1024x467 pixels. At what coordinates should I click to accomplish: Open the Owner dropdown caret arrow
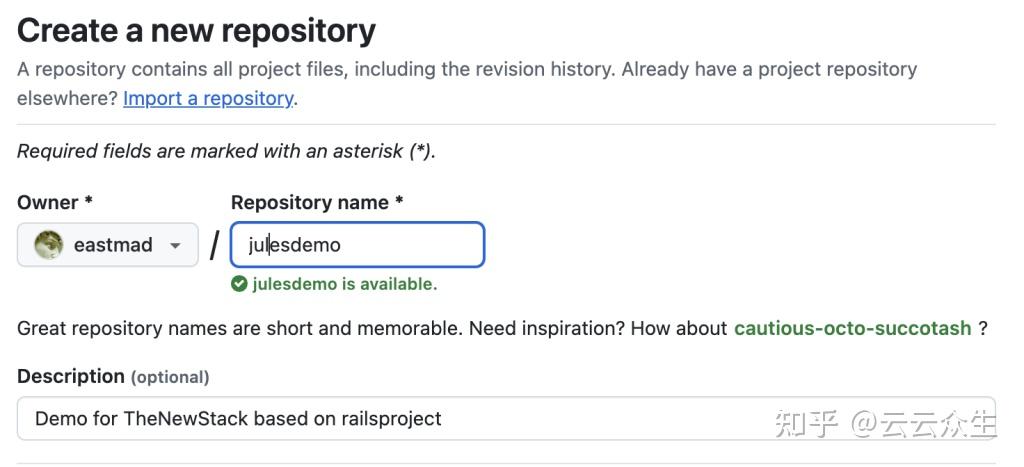coord(176,246)
